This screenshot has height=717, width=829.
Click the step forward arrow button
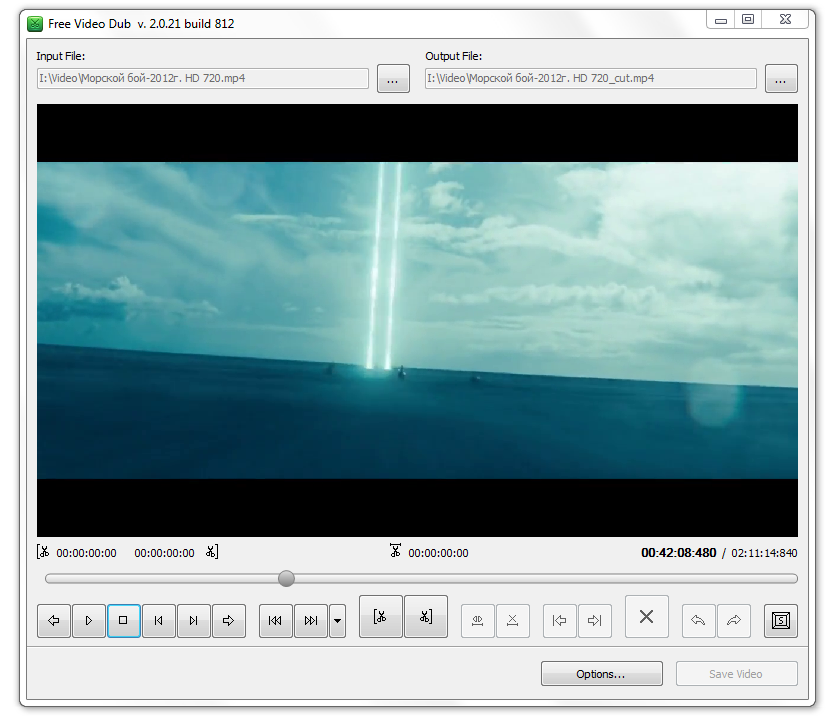pos(228,621)
